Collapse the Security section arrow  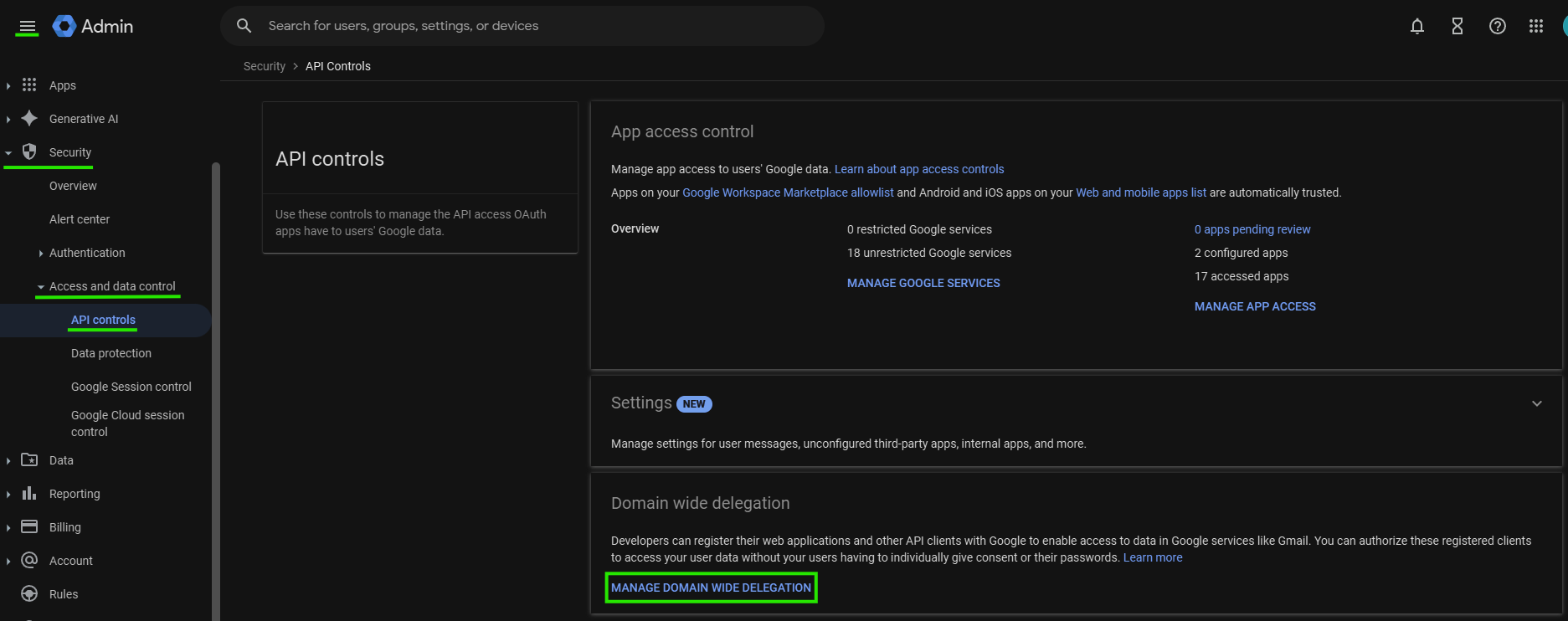point(8,152)
